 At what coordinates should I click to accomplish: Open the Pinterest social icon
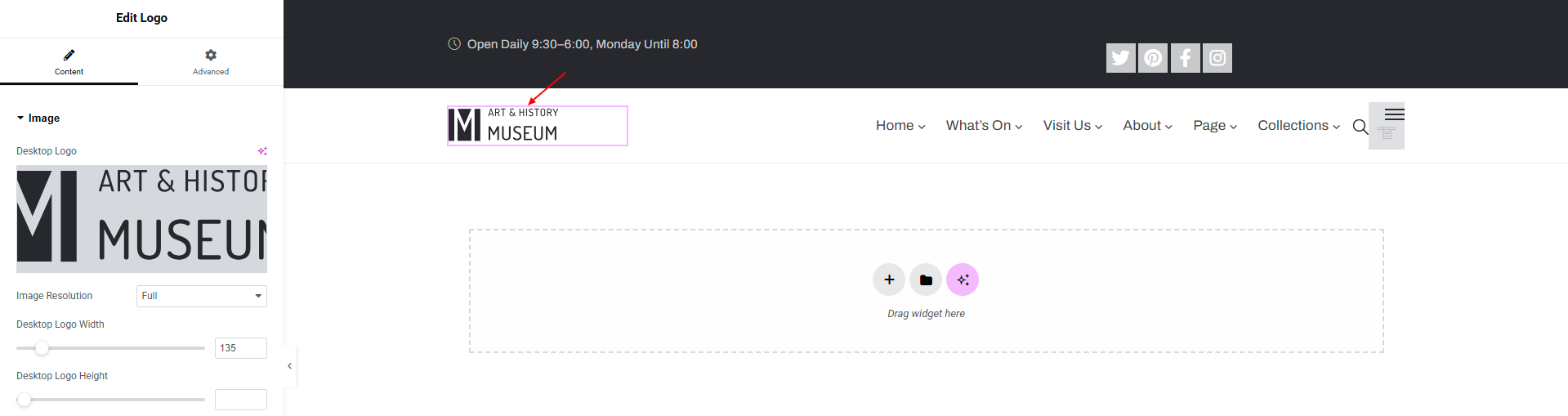[1153, 58]
